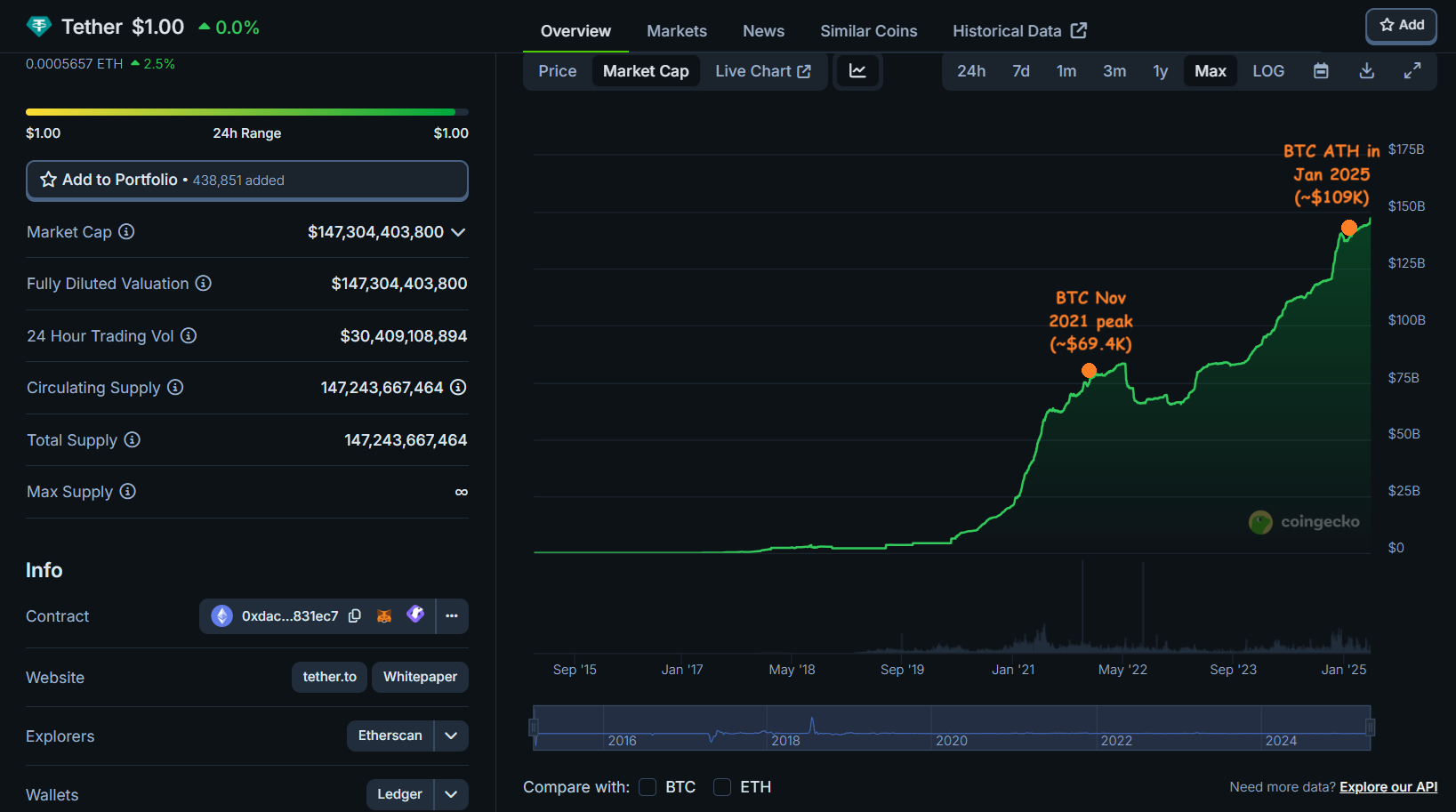The width and height of the screenshot is (1456, 812).
Task: Click left handle of range navigator
Action: pyautogui.click(x=534, y=728)
